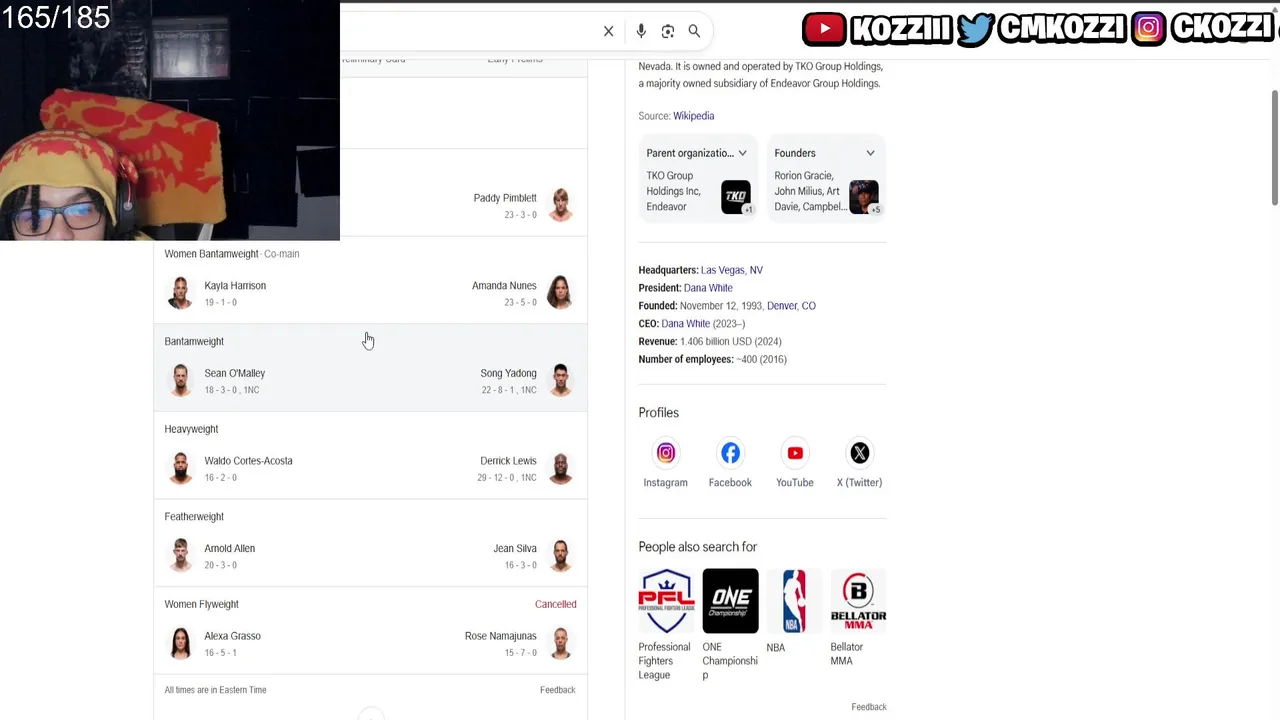1280x720 pixels.
Task: Click the Founders photo thumbnail
Action: coord(864,197)
